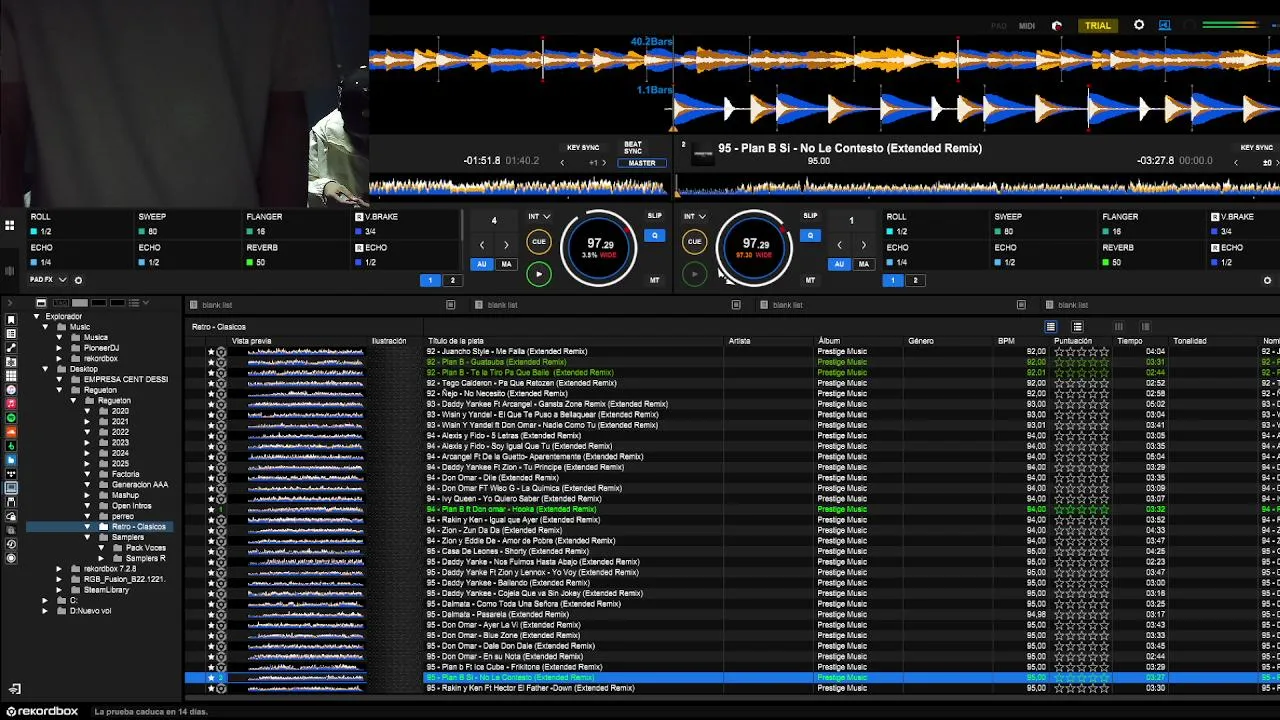The width and height of the screenshot is (1280, 720).
Task: Open the PAD FX mode dropdown
Action: (x=48, y=280)
